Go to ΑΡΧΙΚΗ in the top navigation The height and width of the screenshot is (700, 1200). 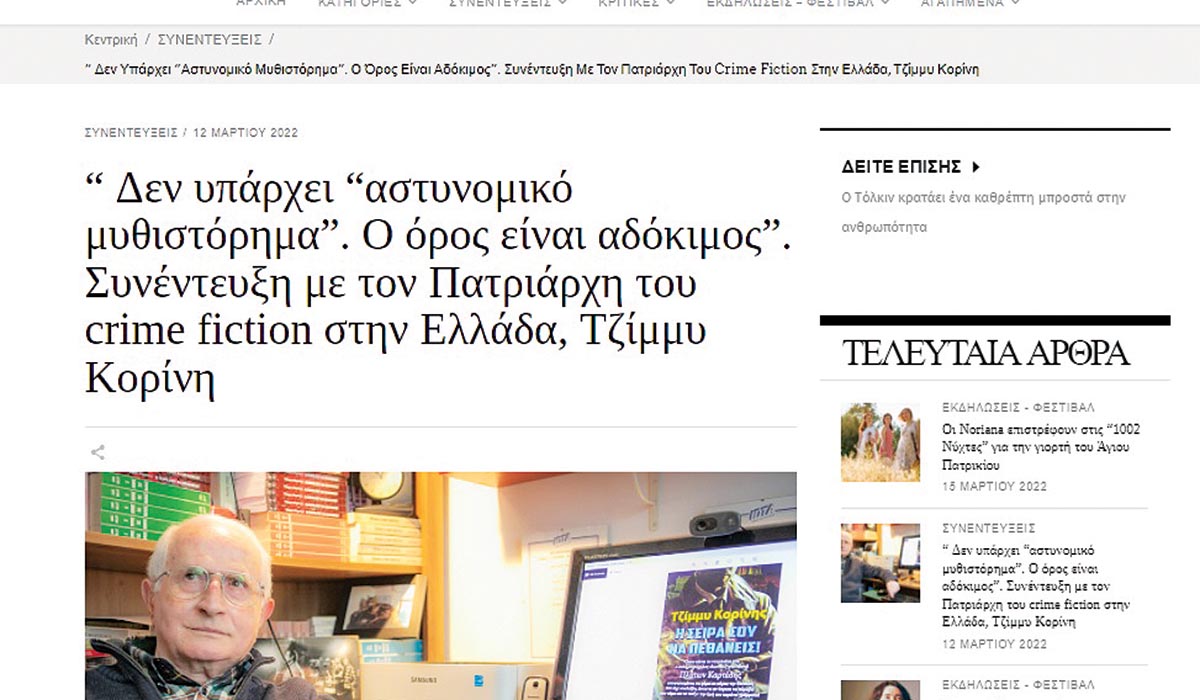[x=260, y=3]
